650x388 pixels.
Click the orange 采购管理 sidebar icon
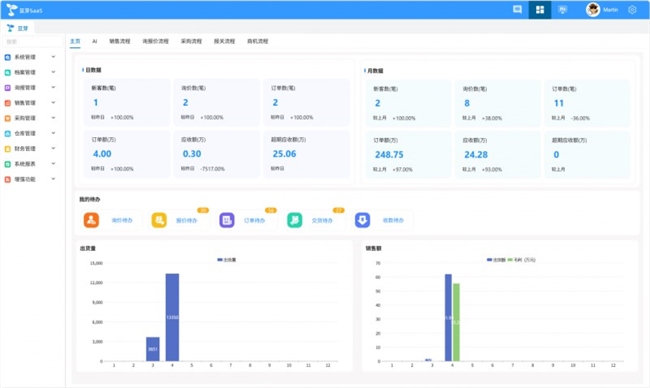(7, 118)
